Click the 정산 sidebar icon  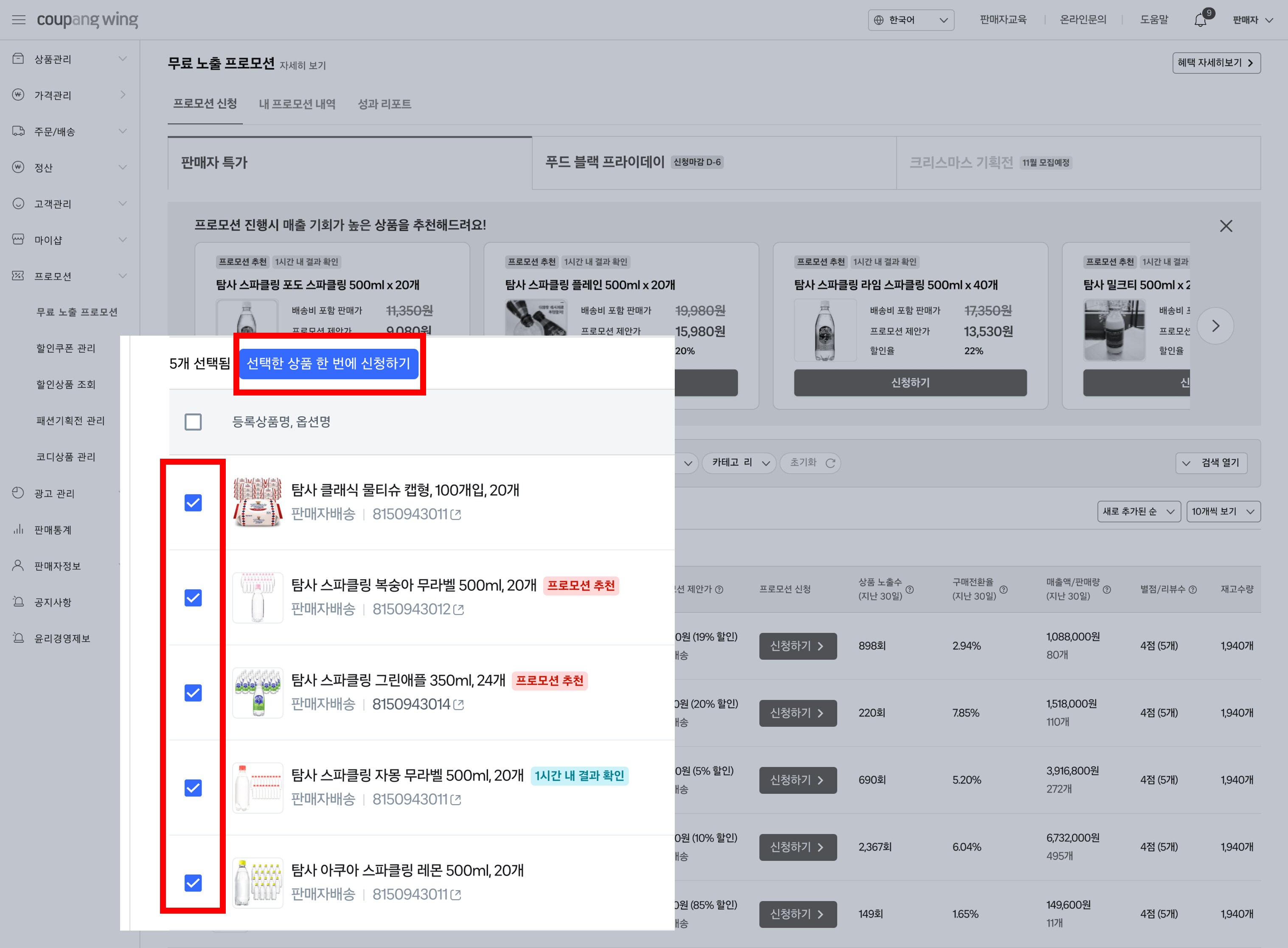(x=18, y=167)
